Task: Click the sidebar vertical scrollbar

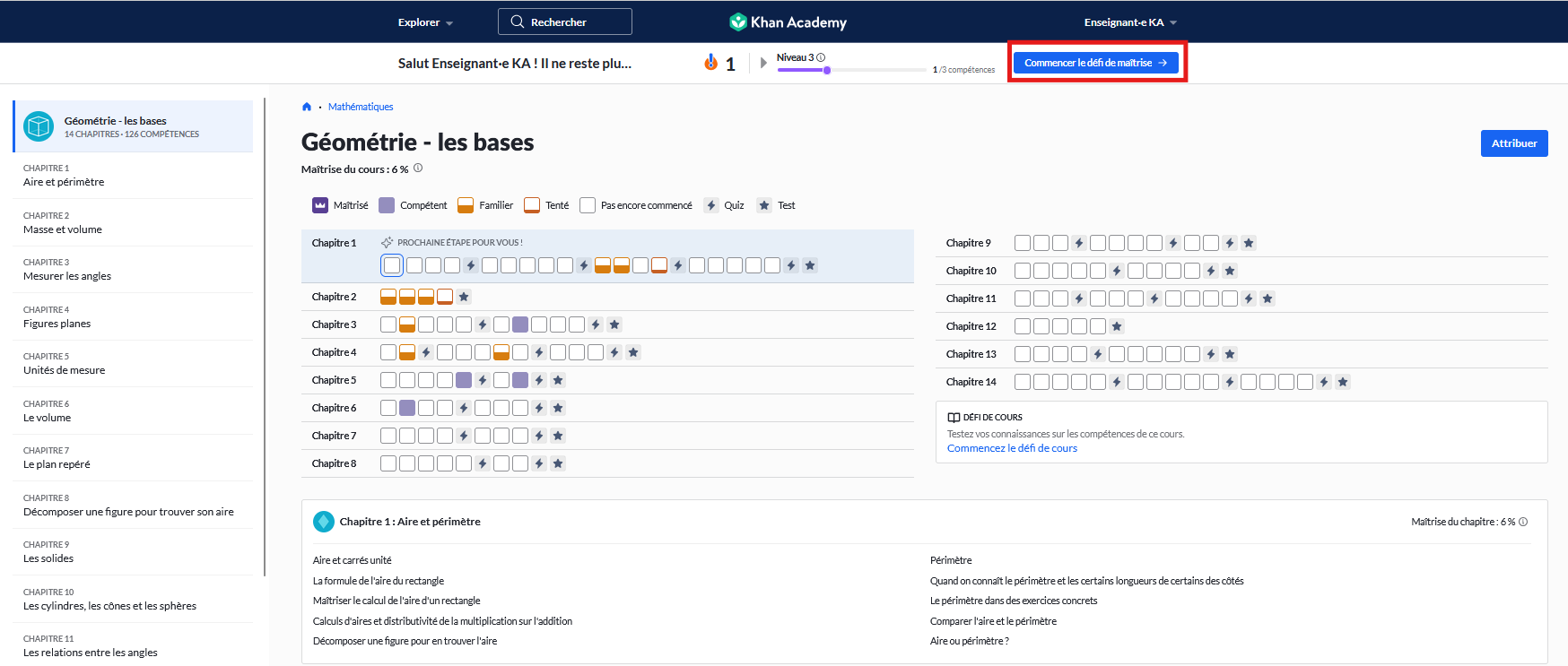Action: tap(265, 336)
